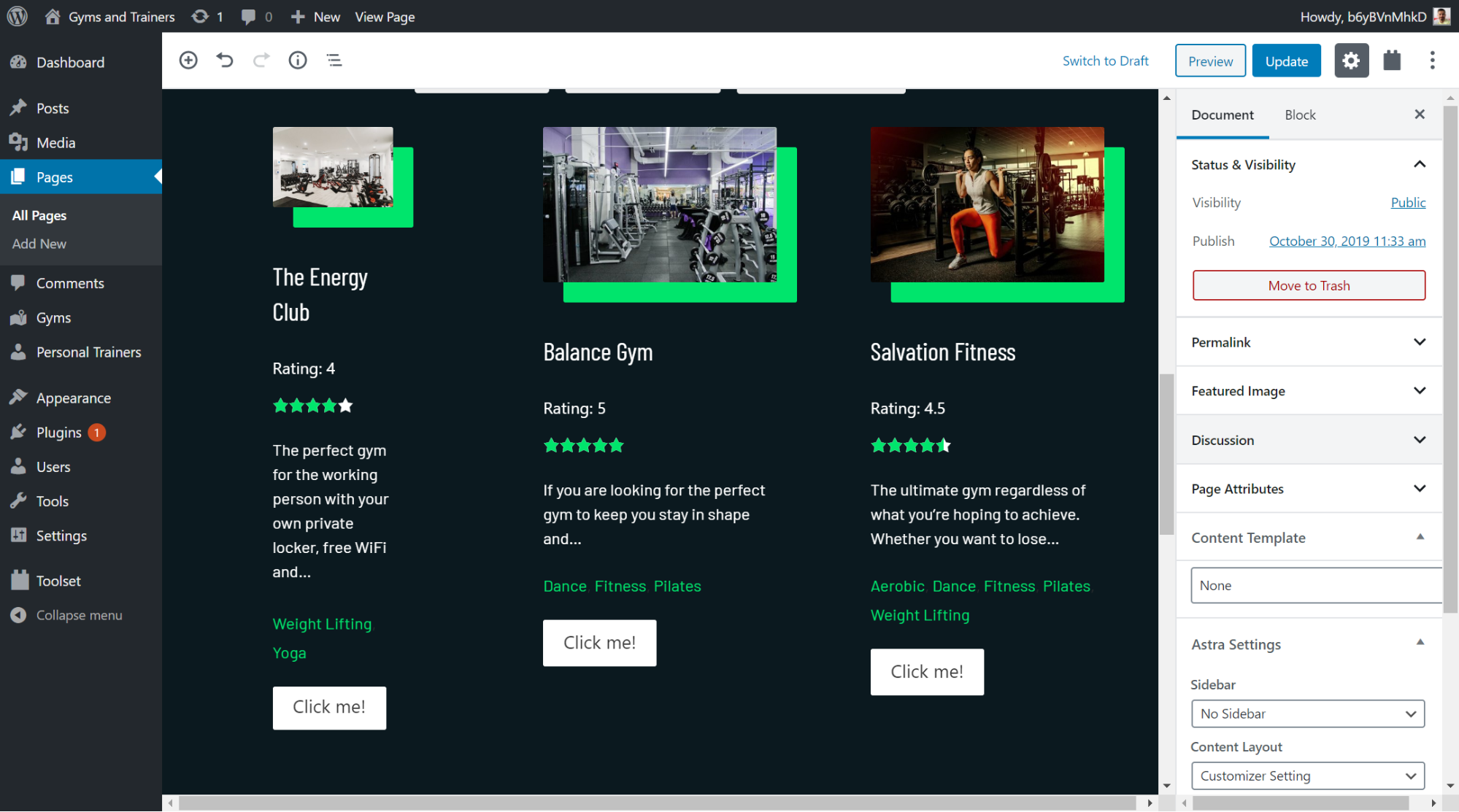Click the Appearance paintbrush icon
This screenshot has width=1459, height=812.
click(20, 398)
